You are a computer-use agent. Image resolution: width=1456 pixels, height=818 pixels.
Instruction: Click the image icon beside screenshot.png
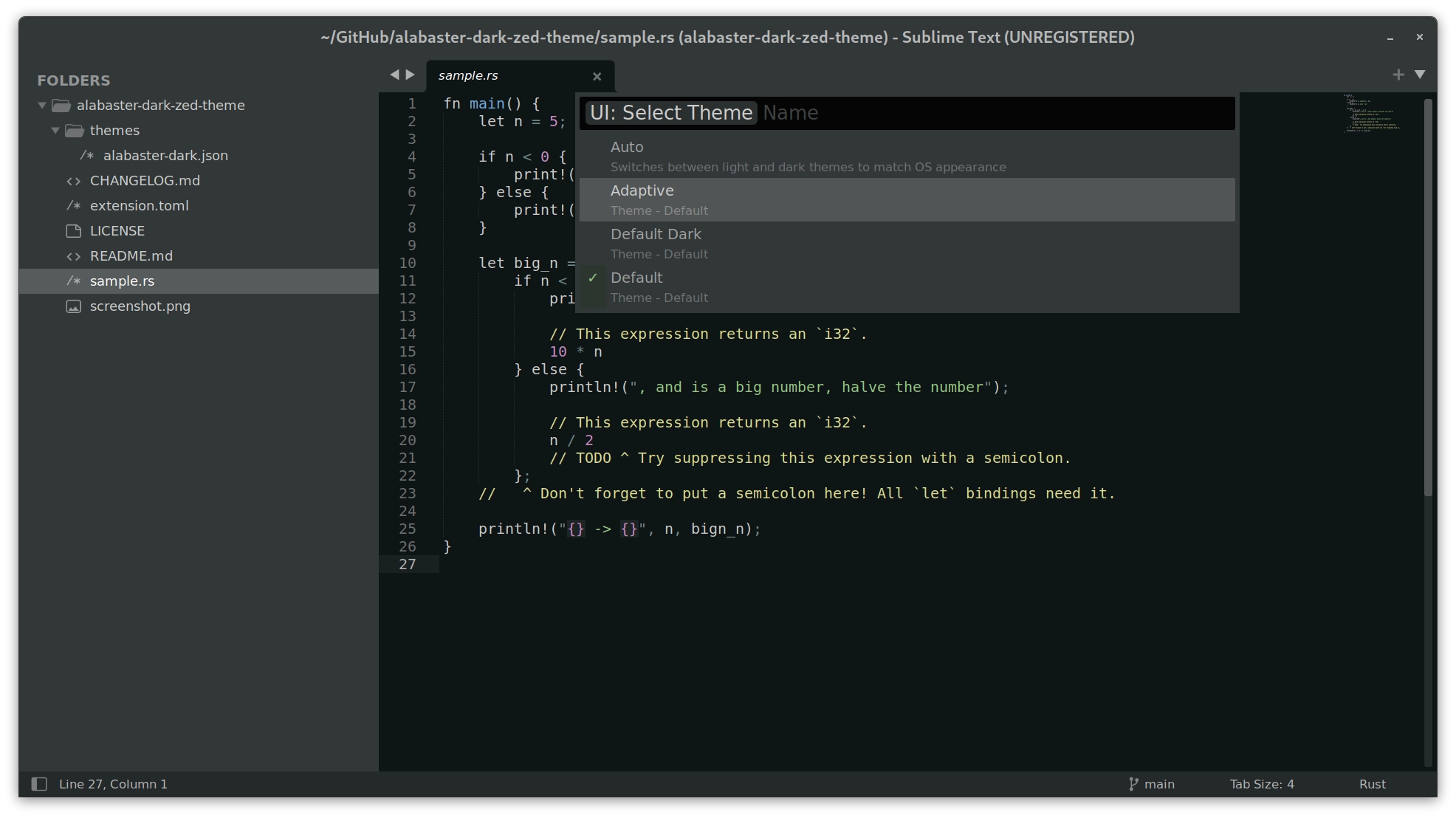(x=73, y=306)
